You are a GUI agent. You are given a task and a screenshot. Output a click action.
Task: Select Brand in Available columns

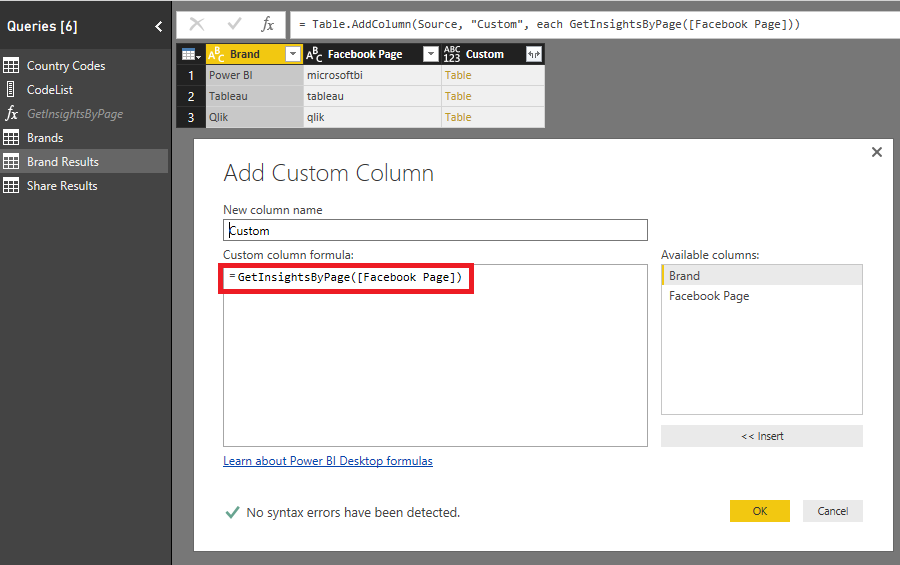(762, 276)
